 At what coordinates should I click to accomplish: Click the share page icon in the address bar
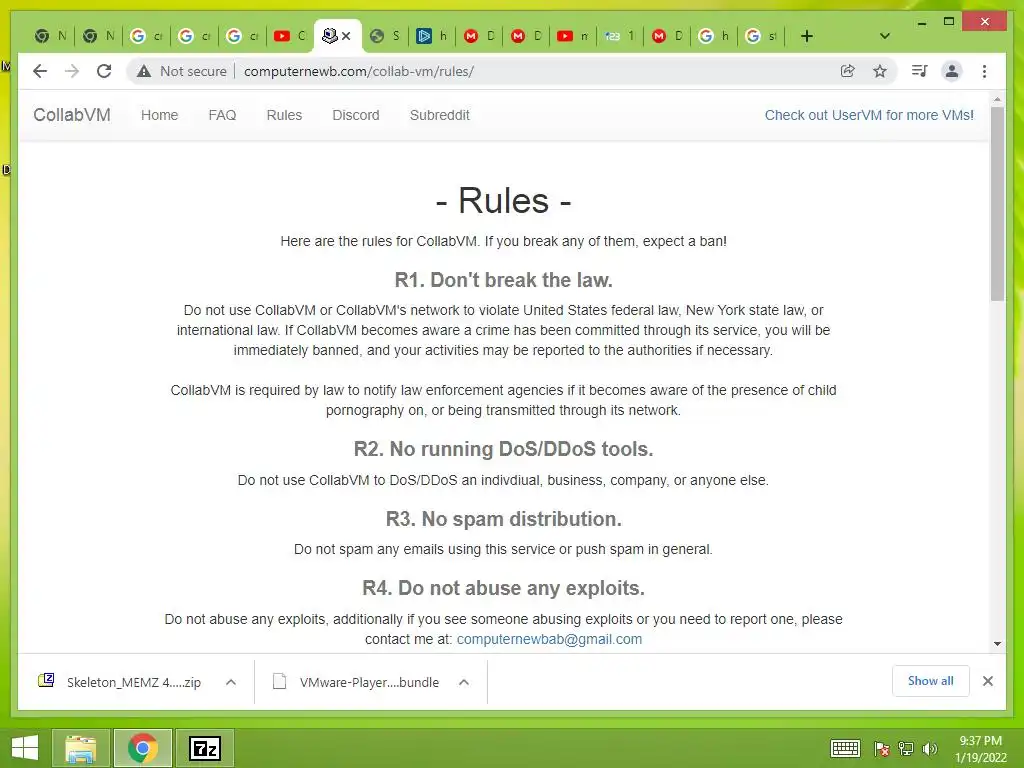pos(848,71)
